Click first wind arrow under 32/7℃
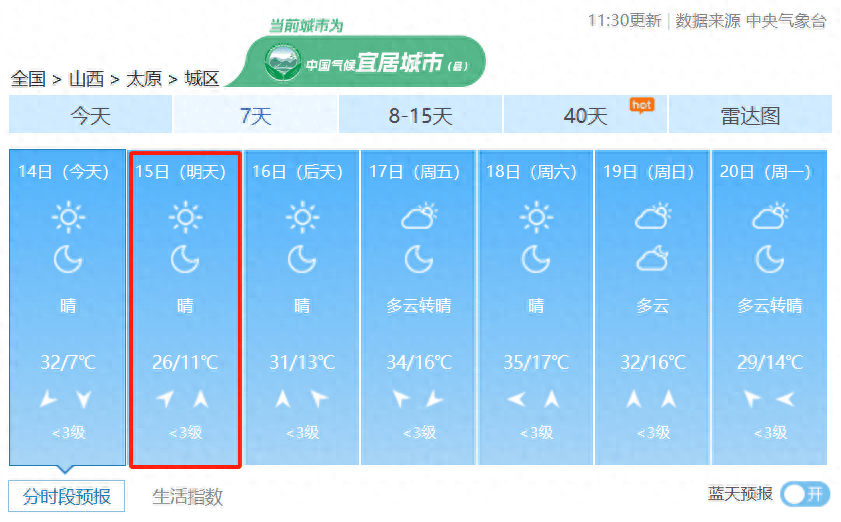Screen dimensions: 841x522 tap(49, 399)
